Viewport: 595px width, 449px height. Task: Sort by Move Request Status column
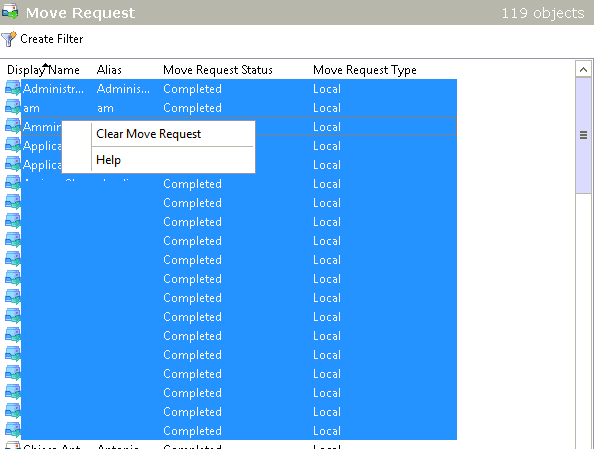218,70
